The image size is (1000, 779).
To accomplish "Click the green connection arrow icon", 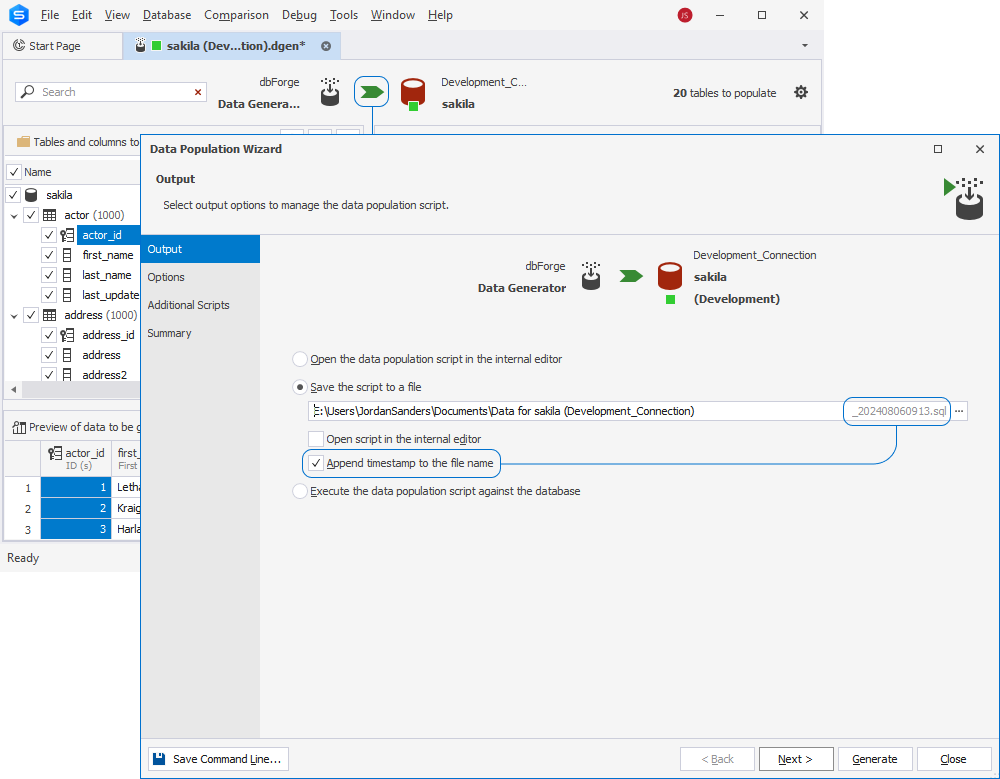I will 371,91.
